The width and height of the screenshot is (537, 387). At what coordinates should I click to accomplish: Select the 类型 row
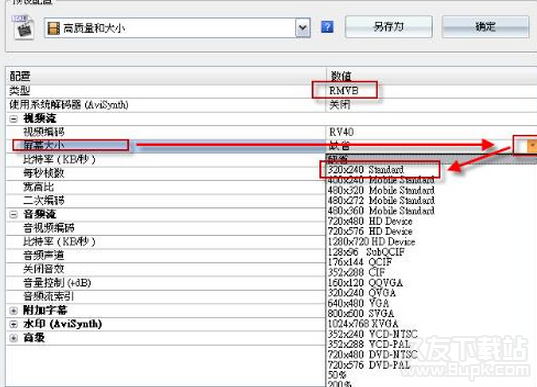pos(166,91)
